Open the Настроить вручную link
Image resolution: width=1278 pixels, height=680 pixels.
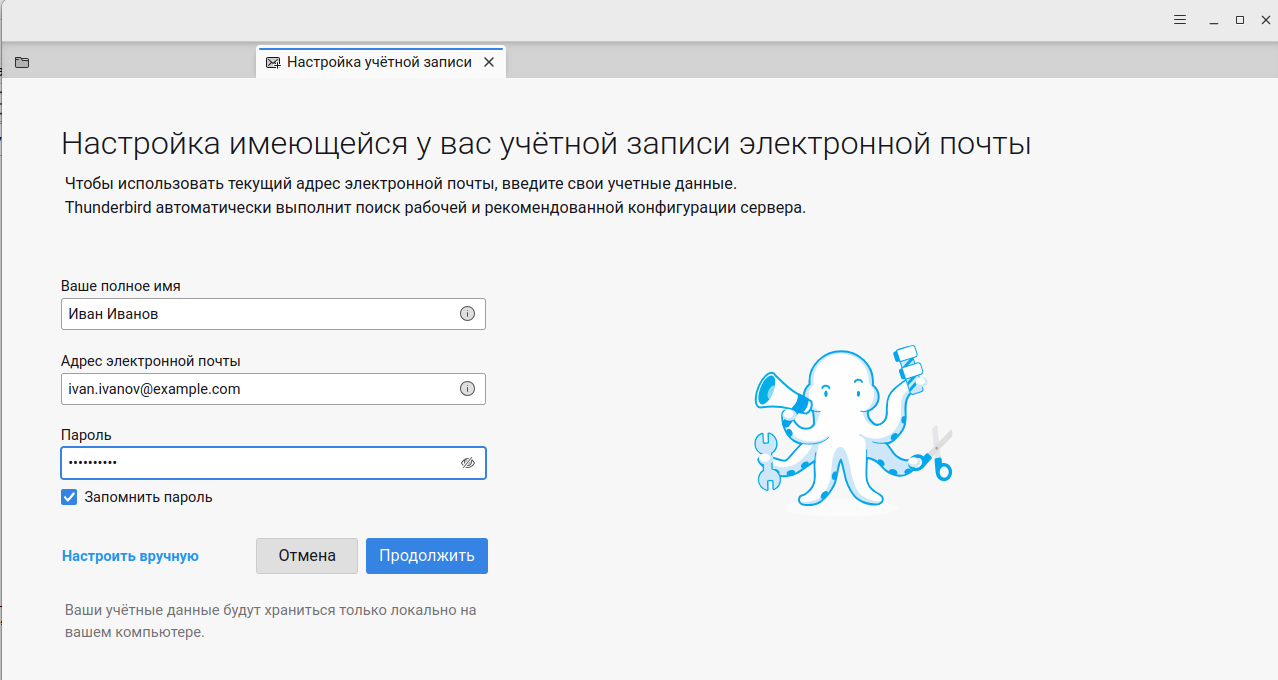(x=130, y=556)
